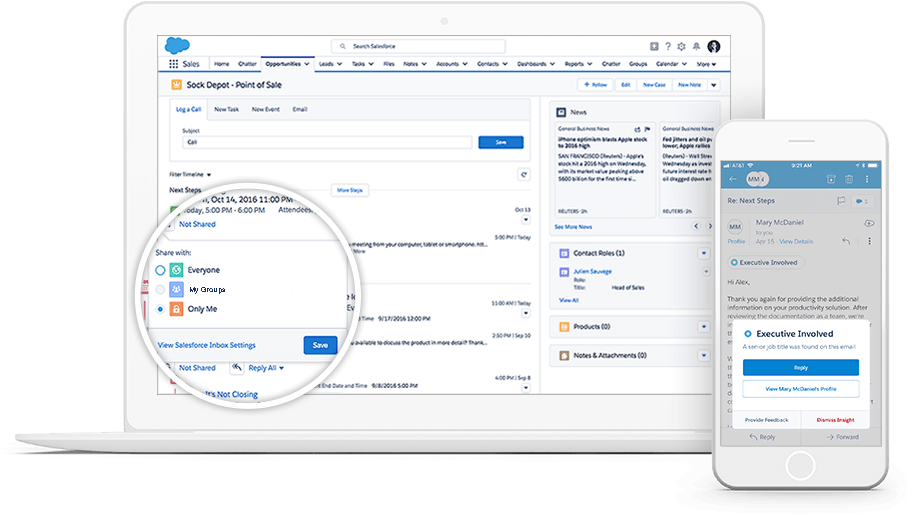The height and width of the screenshot is (514, 907).
Task: Open the Groups navigation tab
Action: pyautogui.click(x=638, y=64)
